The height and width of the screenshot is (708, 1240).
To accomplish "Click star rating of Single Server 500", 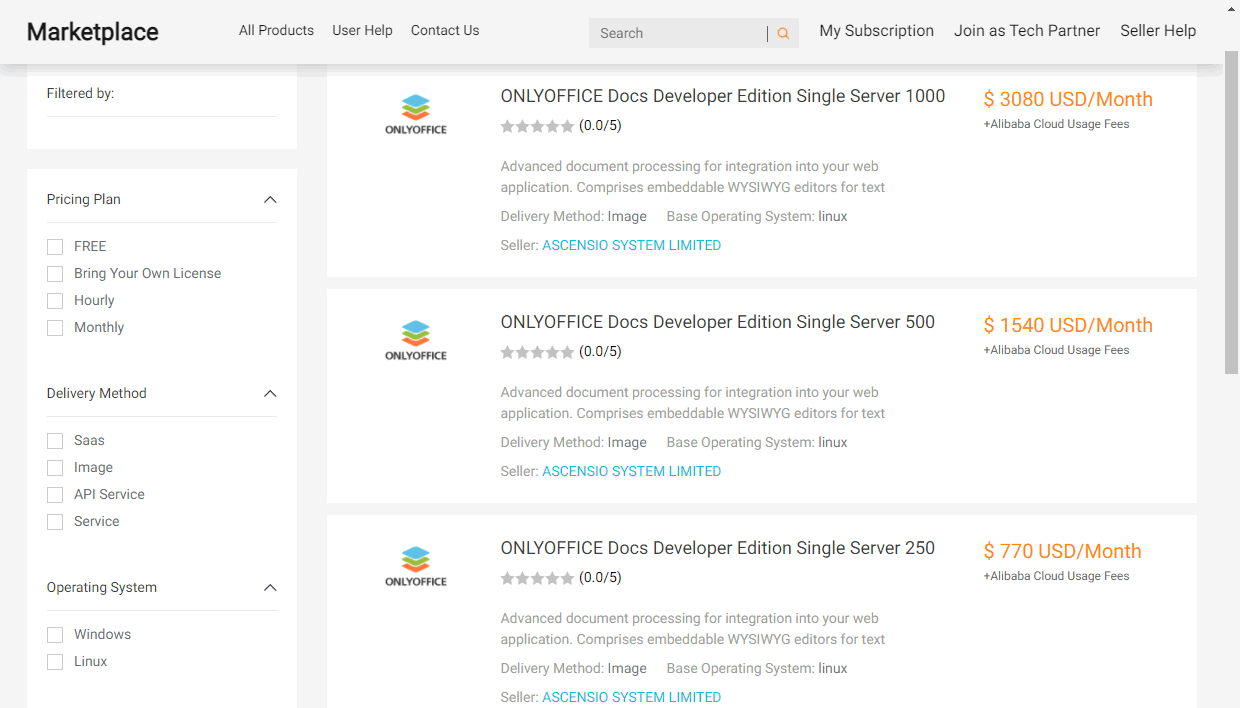I will click(538, 352).
